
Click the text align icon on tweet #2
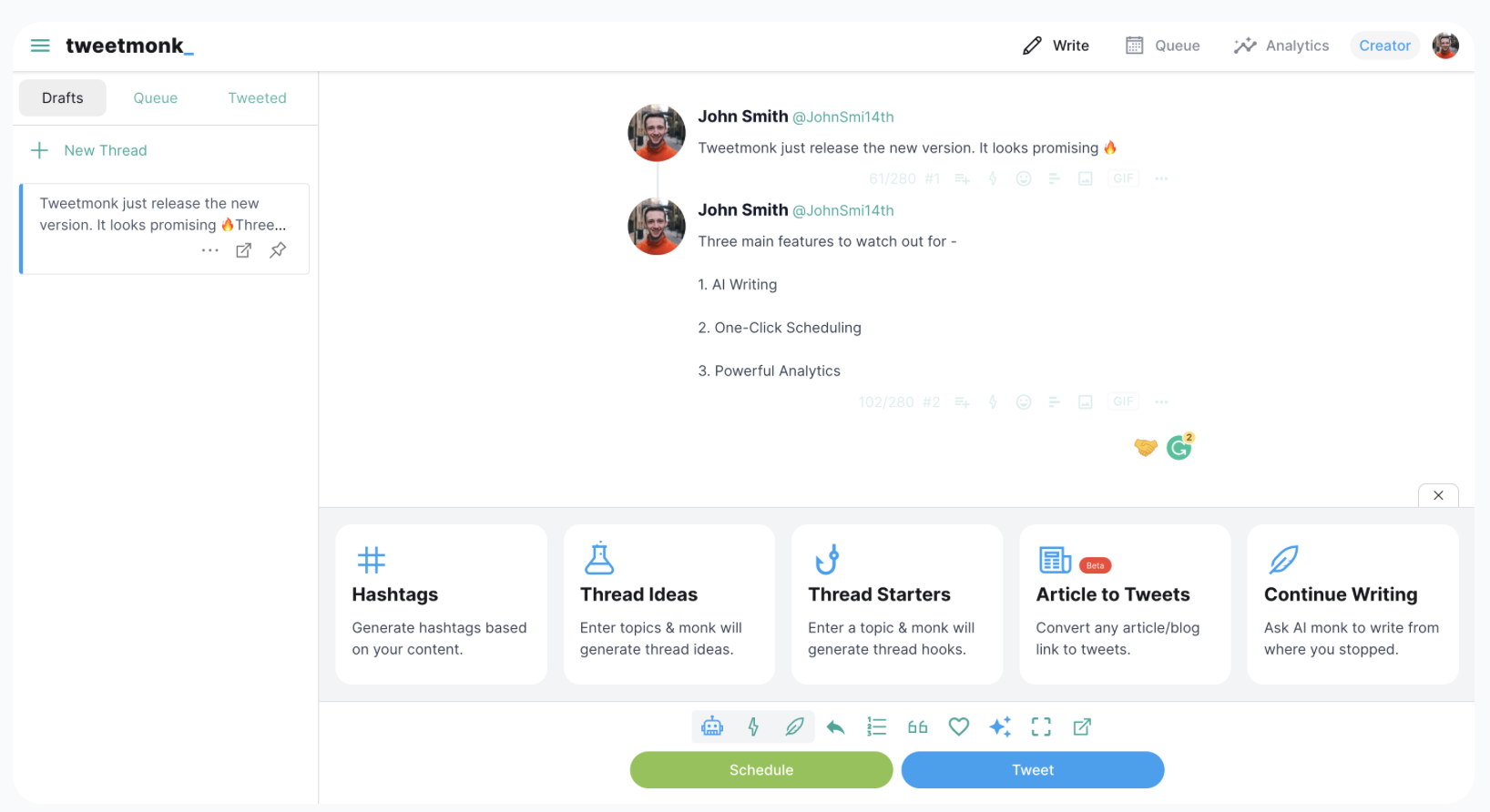1055,401
